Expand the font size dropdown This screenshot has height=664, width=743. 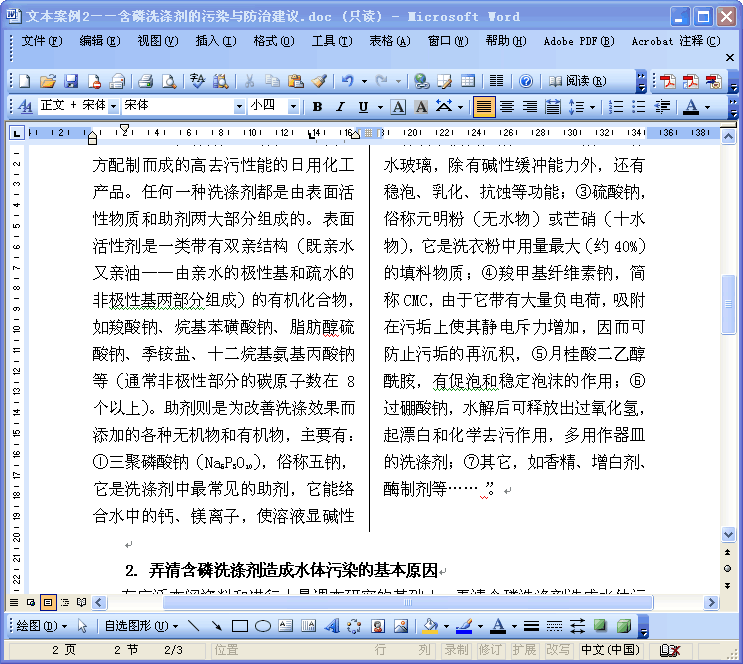[x=293, y=107]
